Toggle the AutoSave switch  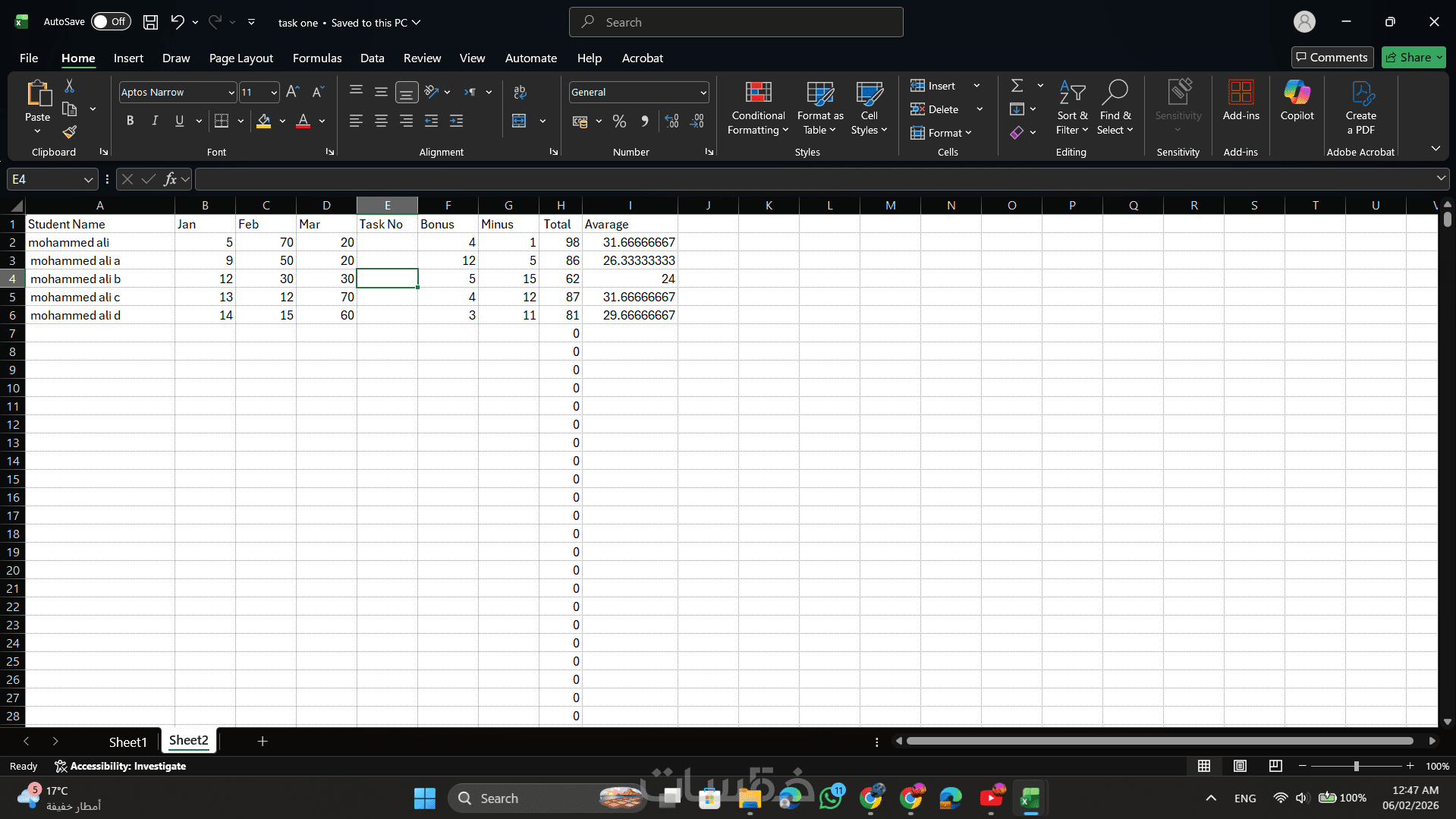coord(111,22)
